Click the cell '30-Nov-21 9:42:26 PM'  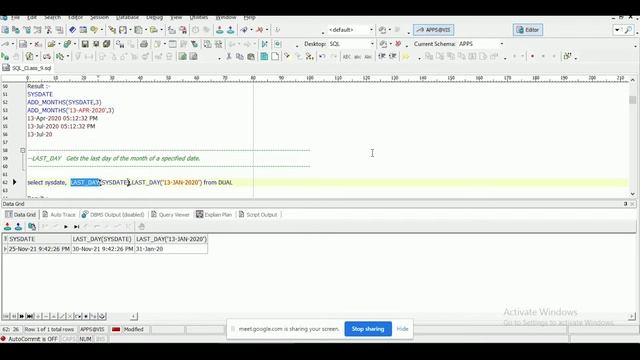pos(102,249)
